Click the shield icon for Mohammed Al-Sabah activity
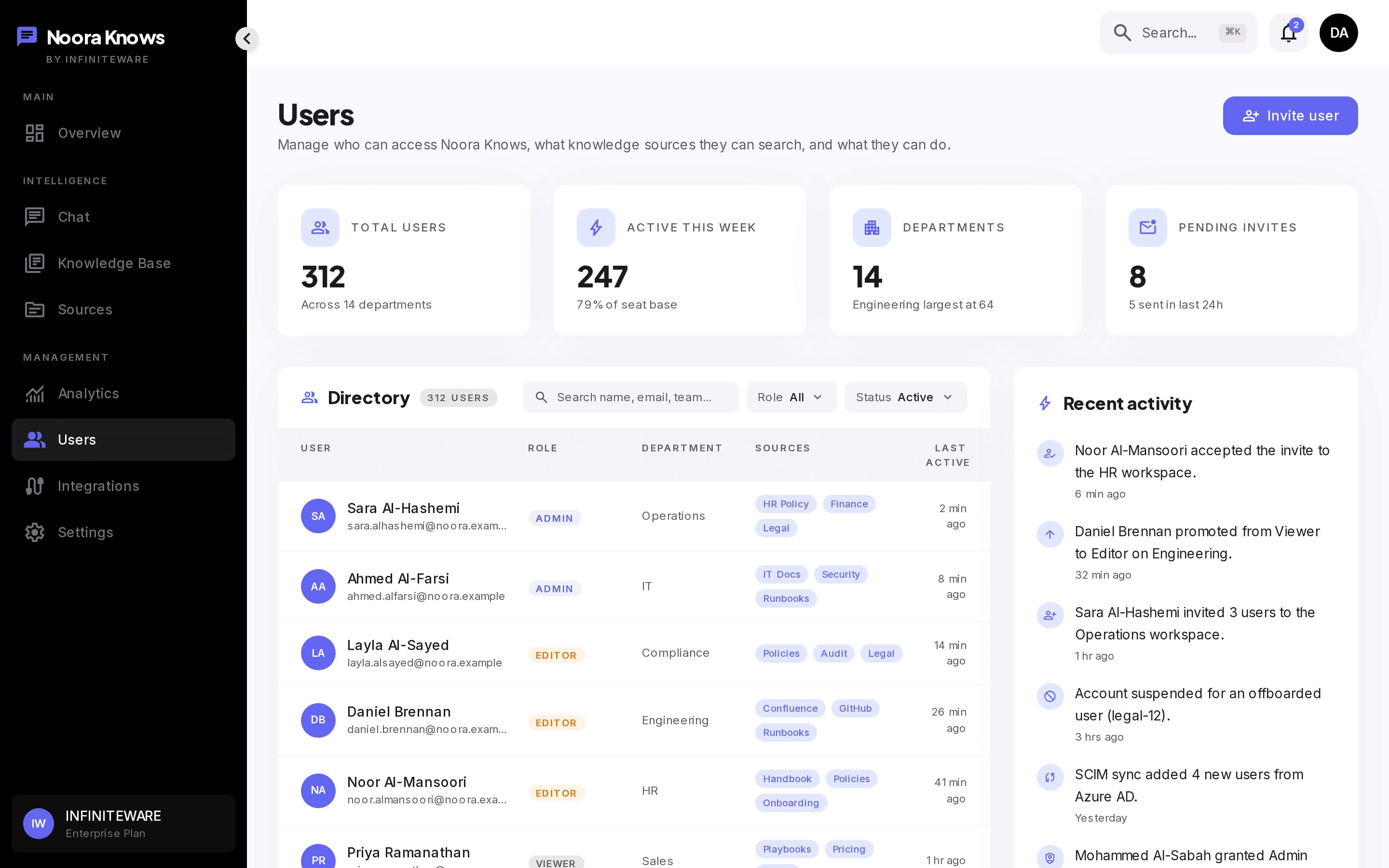1389x868 pixels. pos(1050,858)
